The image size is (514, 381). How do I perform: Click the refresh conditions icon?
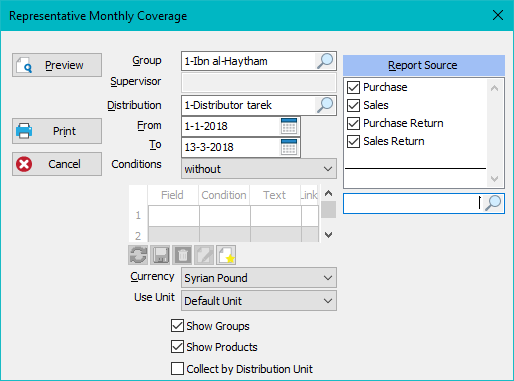138,255
